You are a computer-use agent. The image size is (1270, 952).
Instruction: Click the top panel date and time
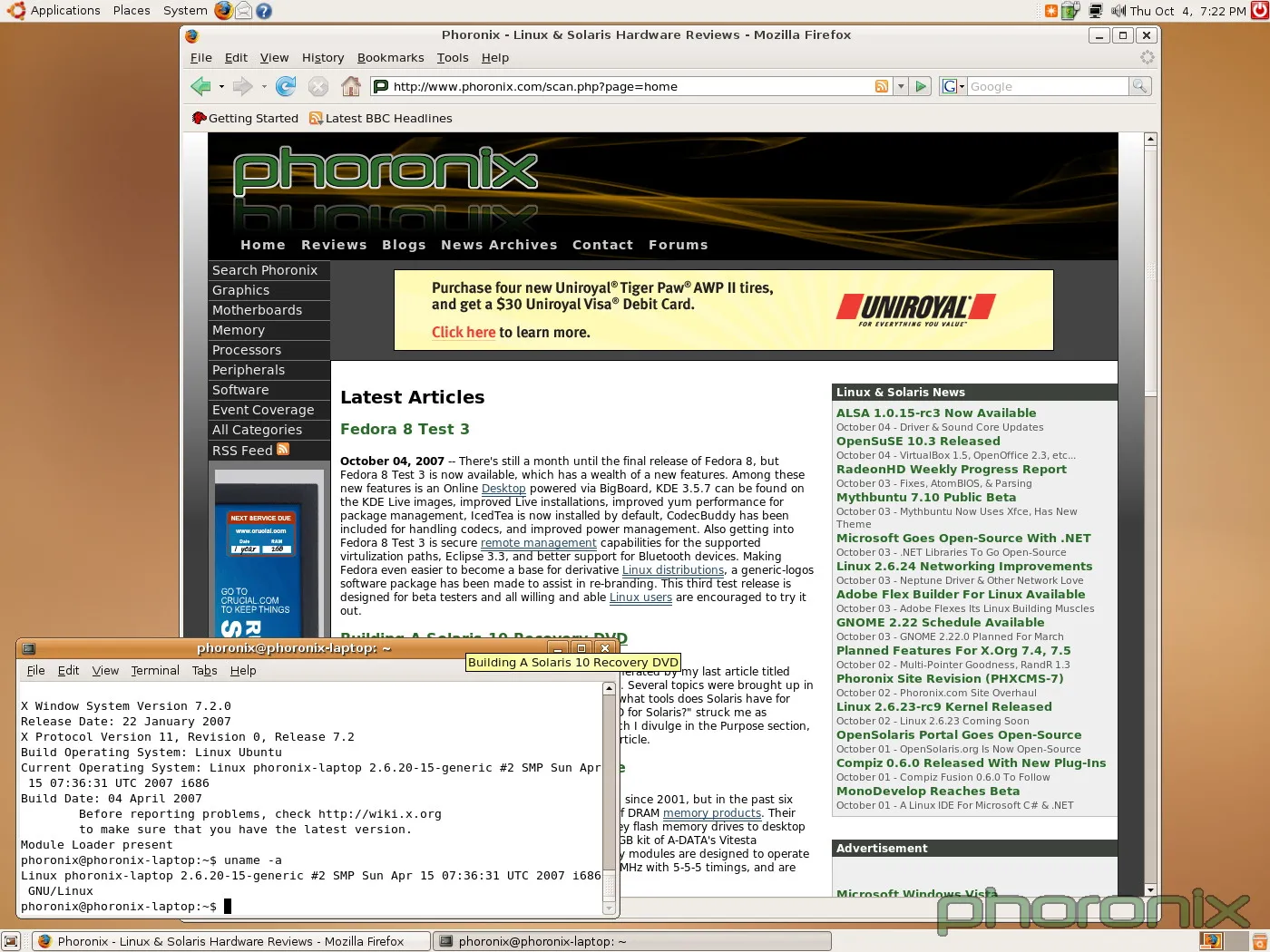(1187, 11)
